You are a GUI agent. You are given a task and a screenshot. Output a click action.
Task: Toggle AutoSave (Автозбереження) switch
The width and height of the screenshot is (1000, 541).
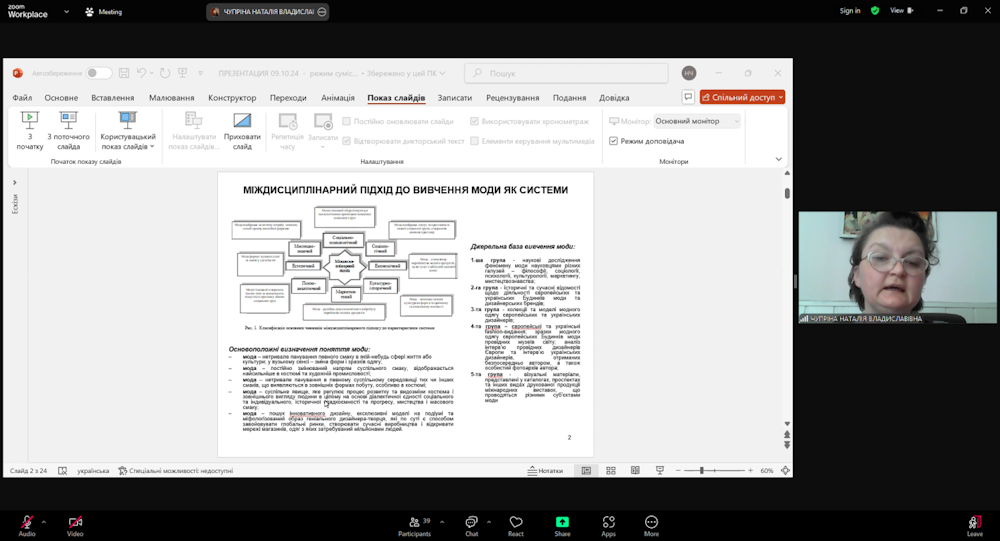point(99,73)
